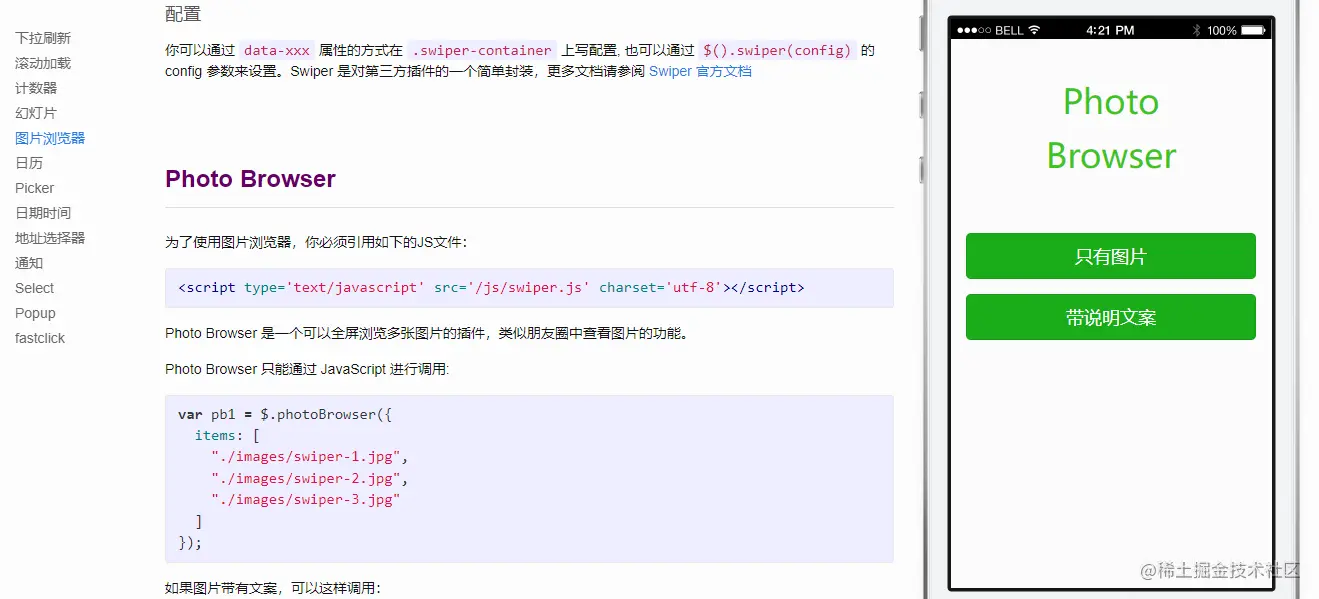Open 幻灯片 in the sidebar
Viewport: 1319px width, 599px height.
click(x=36, y=113)
